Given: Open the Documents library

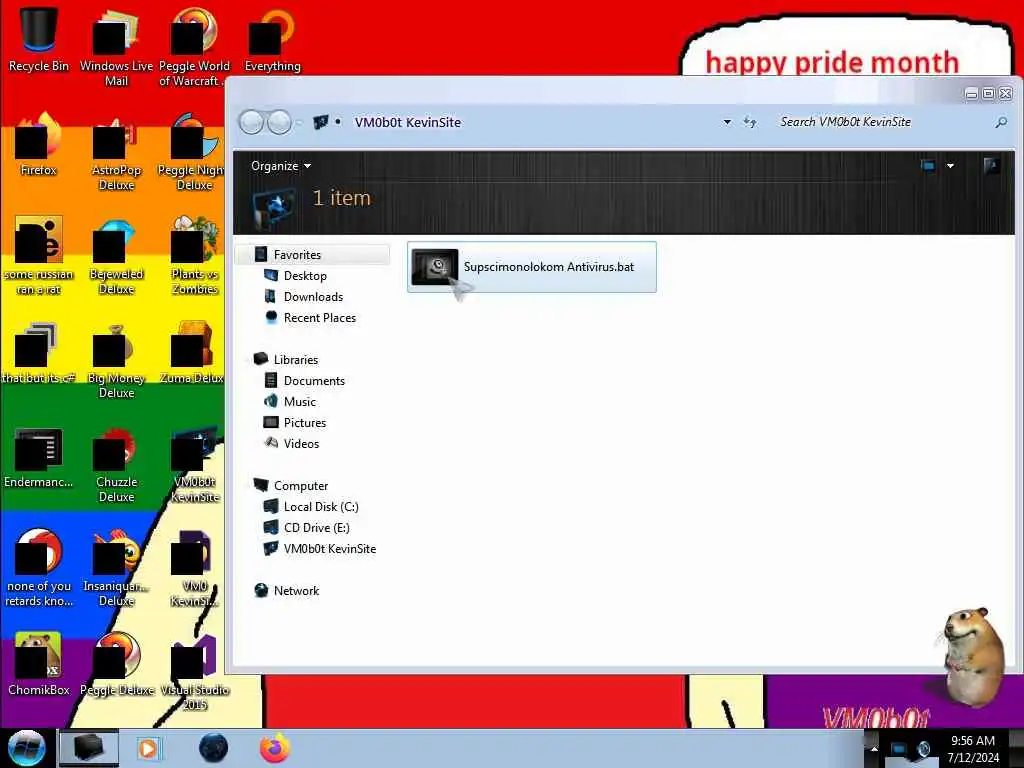Looking at the screenshot, I should [x=313, y=381].
